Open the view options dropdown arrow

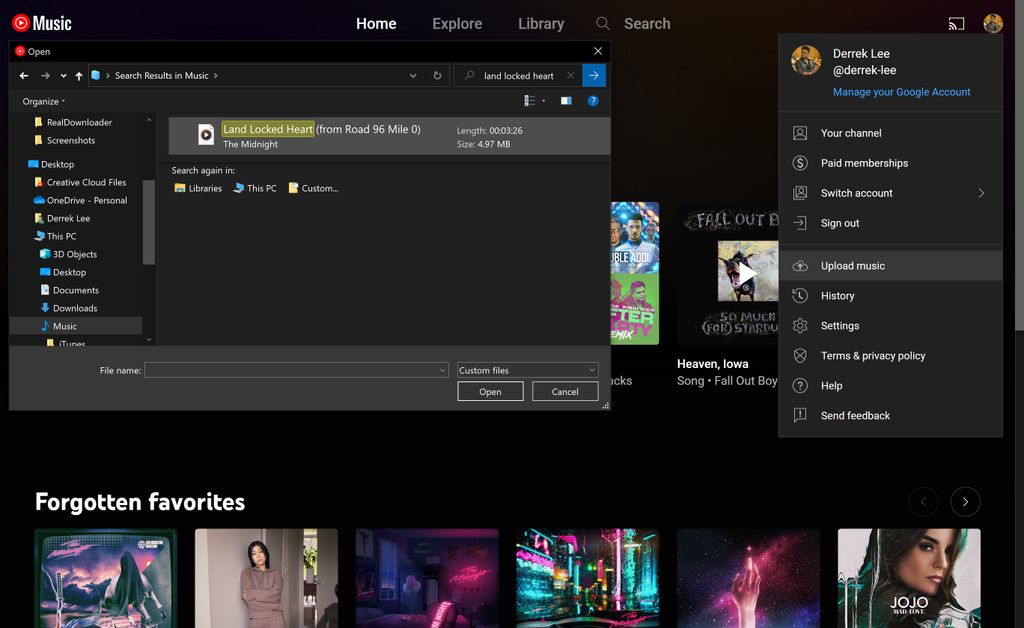(x=544, y=101)
